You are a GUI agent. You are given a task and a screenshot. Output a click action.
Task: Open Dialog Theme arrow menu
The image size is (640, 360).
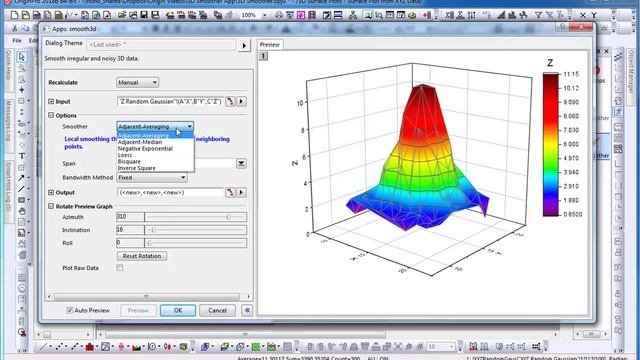pos(244,45)
